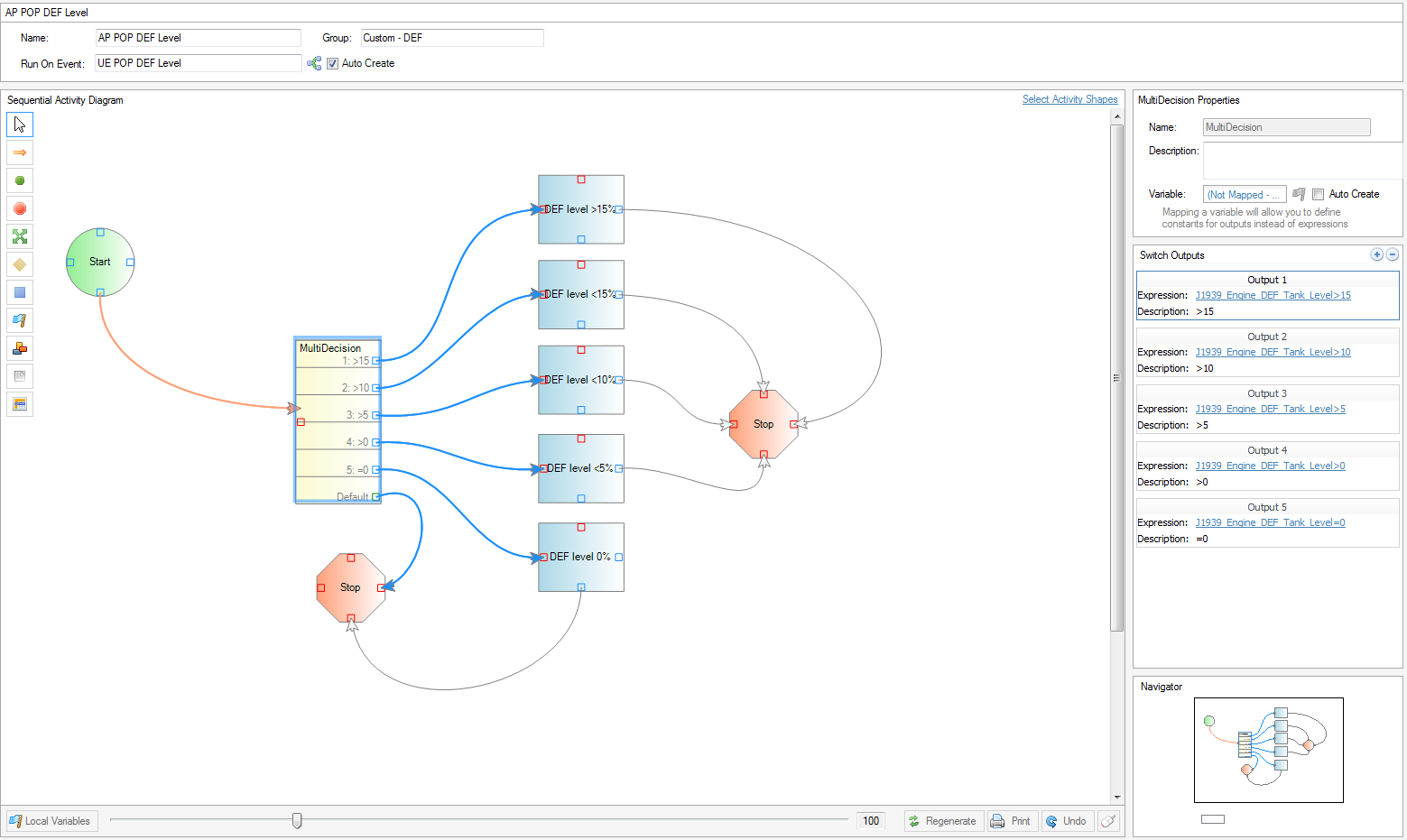
Task: Click the remove Switch Output minus icon
Action: pyautogui.click(x=1392, y=254)
